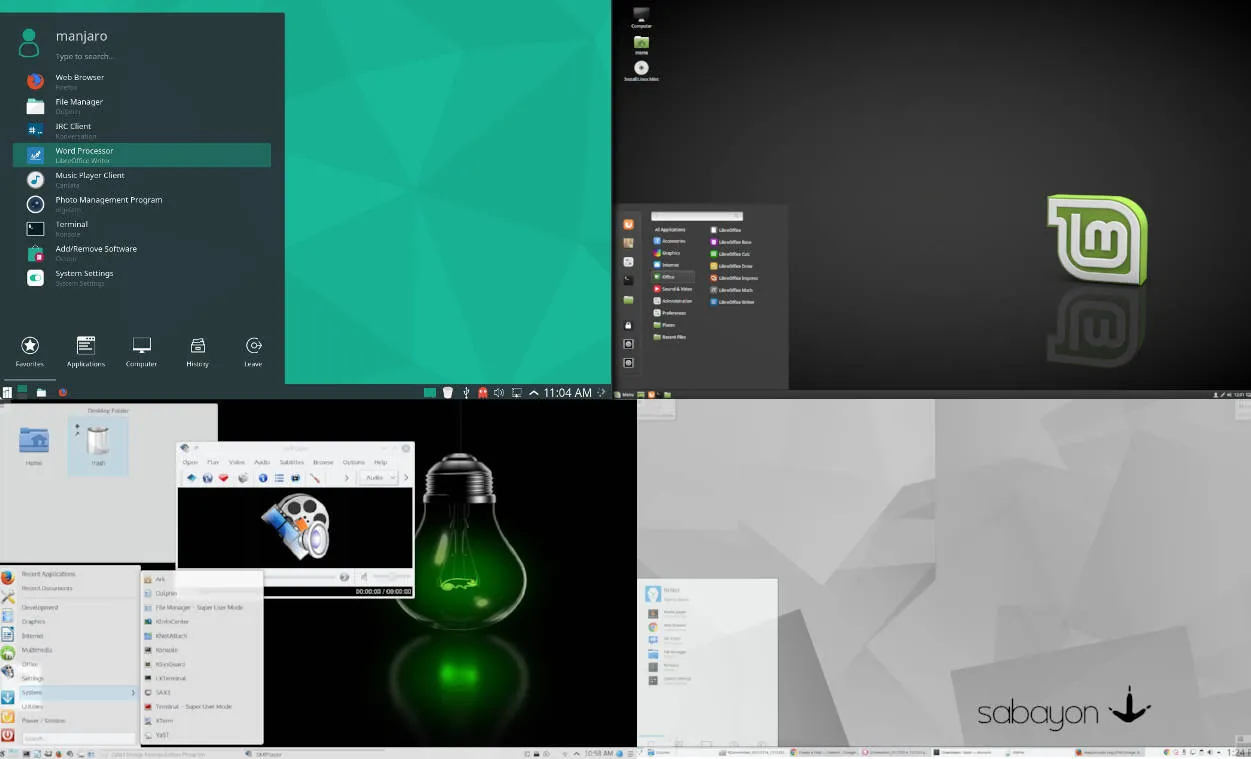Open Terminal Konsole in Manjaro menu
Screen dimensions: 1251x759
click(x=141, y=228)
